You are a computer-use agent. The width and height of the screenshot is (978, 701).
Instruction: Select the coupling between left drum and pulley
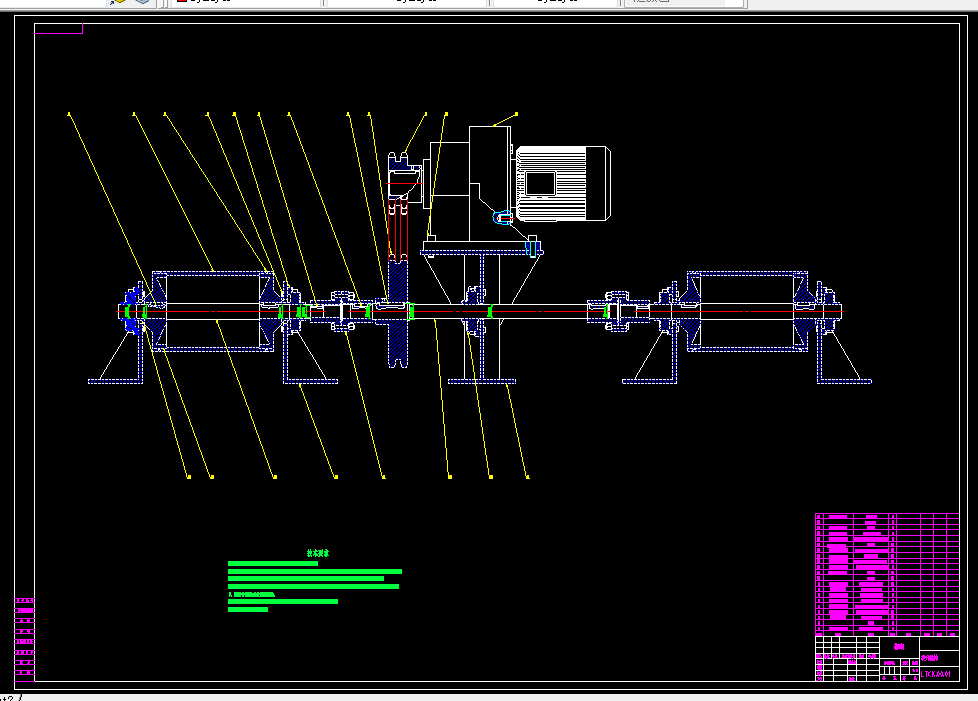(342, 311)
